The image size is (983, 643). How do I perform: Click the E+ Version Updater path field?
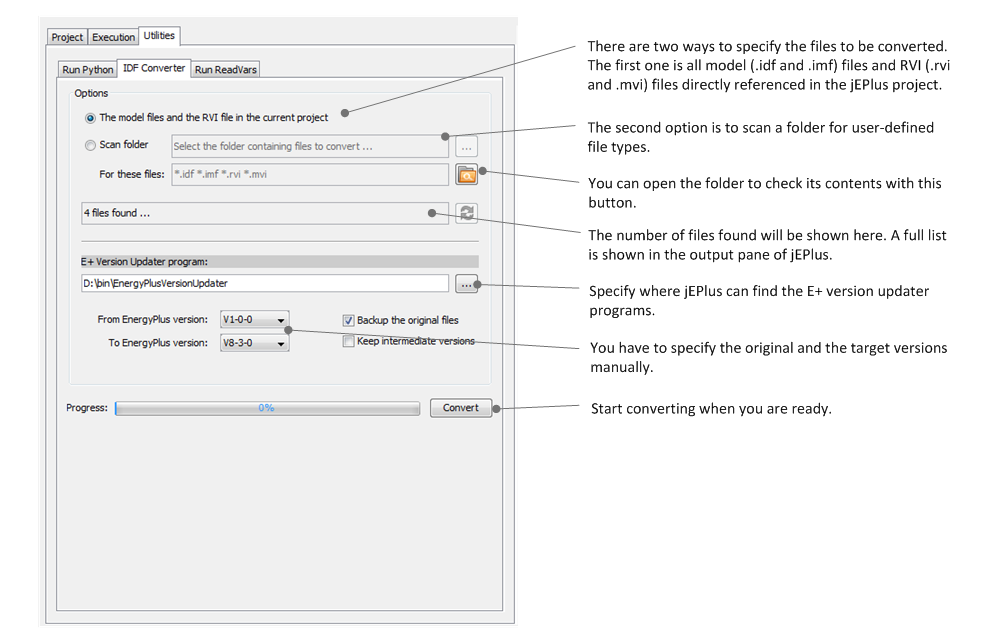pos(265,283)
